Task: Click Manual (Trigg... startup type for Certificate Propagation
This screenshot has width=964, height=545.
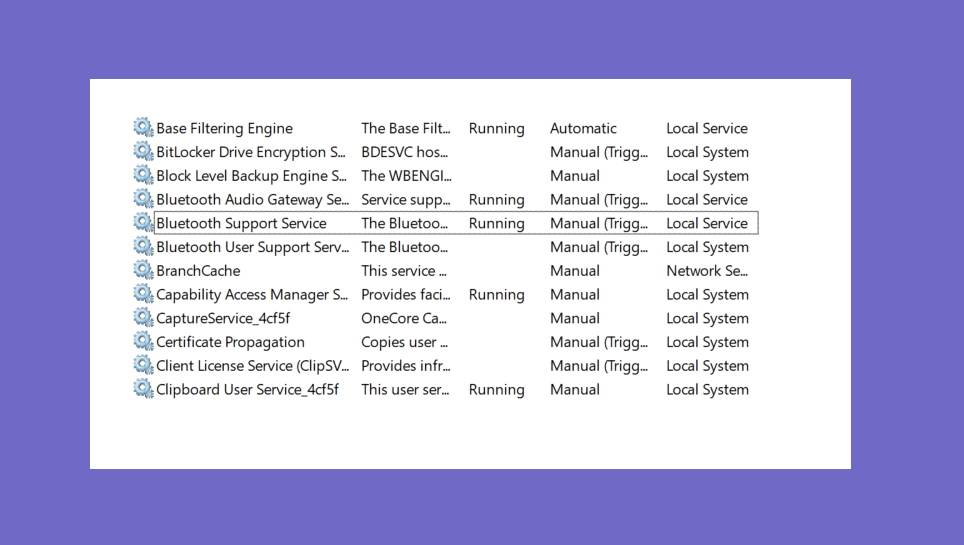Action: click(x=599, y=342)
